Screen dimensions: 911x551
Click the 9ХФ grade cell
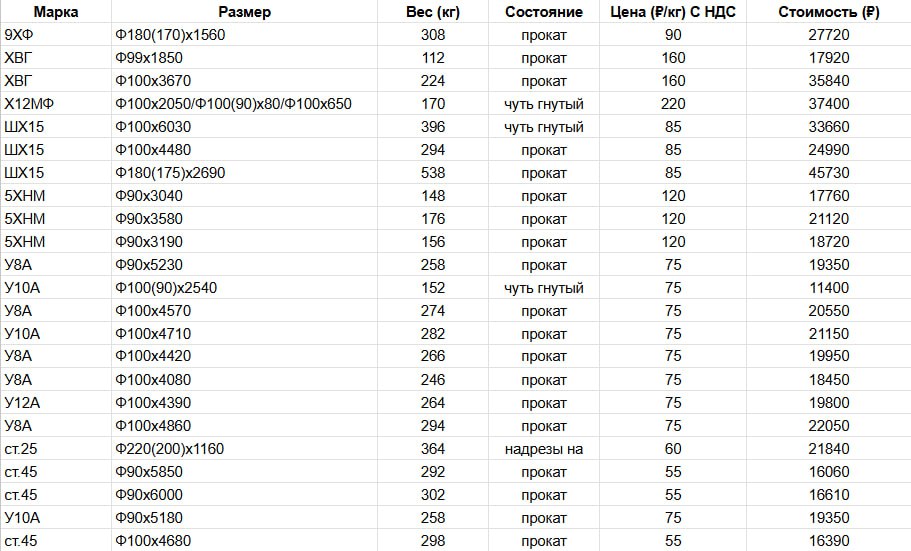tap(56, 35)
